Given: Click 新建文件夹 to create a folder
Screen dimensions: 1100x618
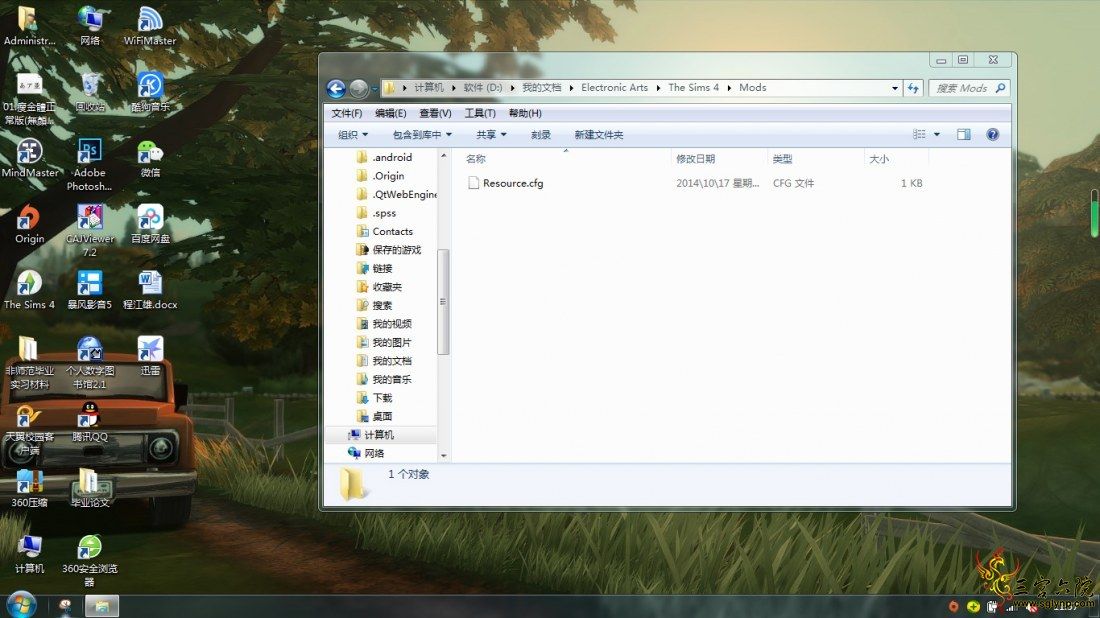Looking at the screenshot, I should 598,135.
